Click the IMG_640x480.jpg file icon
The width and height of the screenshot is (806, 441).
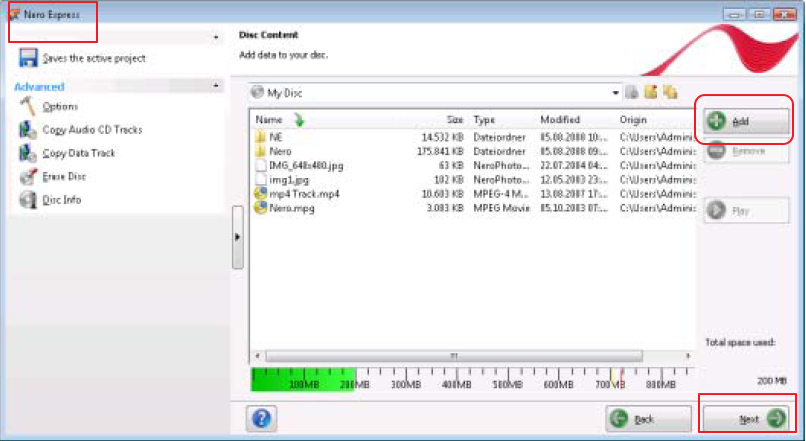tap(261, 166)
